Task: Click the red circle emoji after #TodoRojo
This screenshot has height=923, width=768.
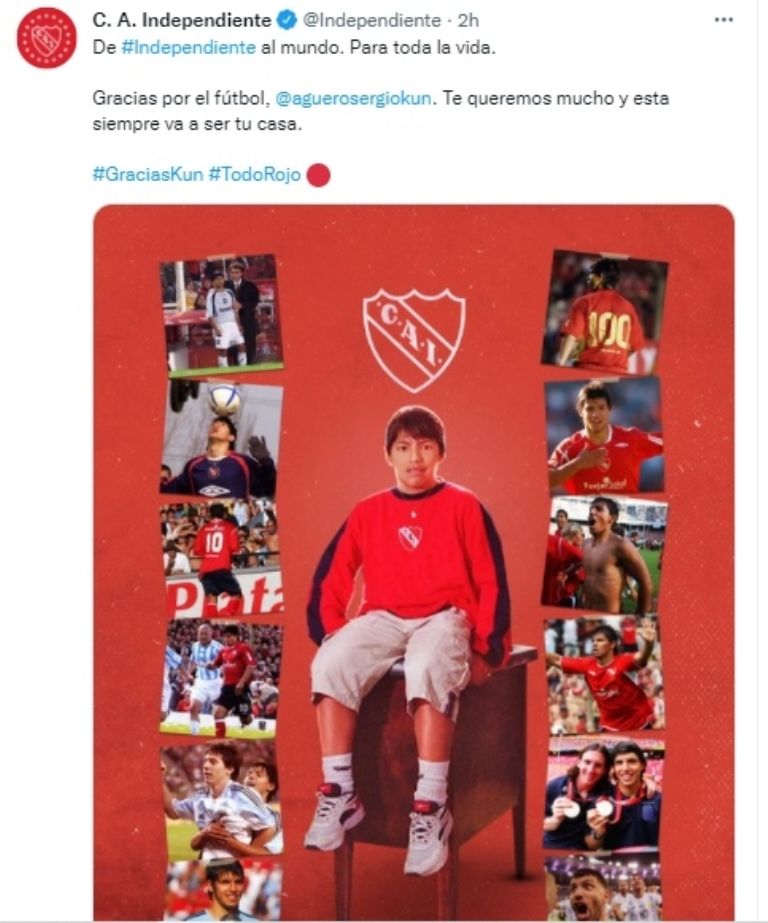Action: point(317,175)
